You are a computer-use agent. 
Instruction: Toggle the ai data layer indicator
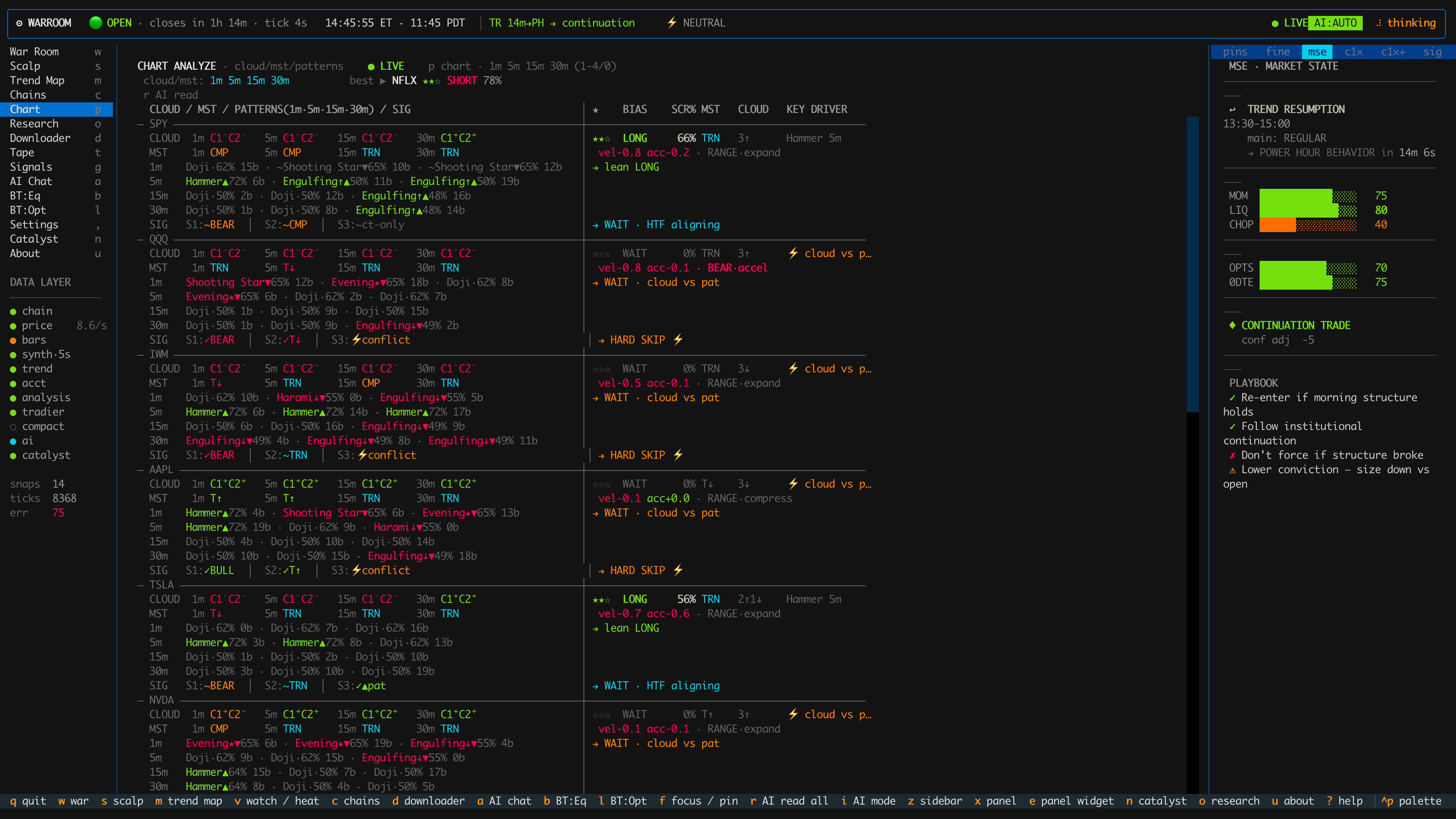click(13, 441)
